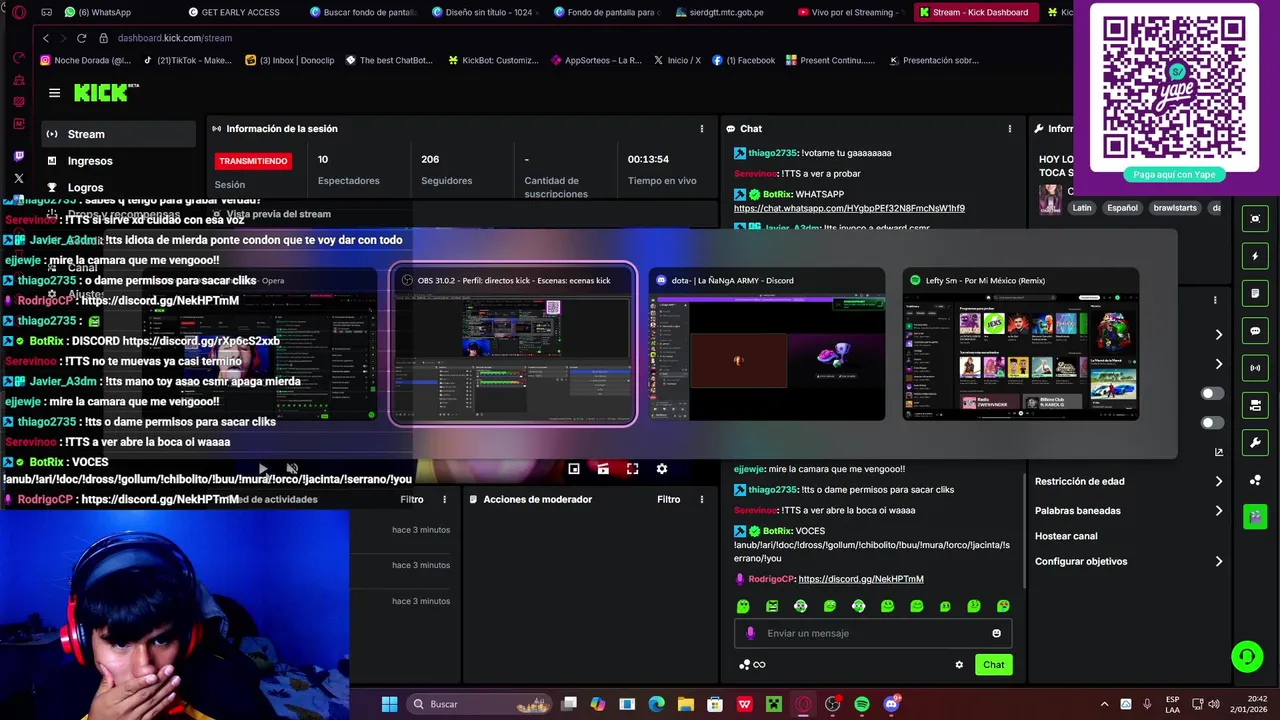Viewport: 1280px width, 720px height.
Task: Click the Enviar un mensaje input field
Action: 873,633
